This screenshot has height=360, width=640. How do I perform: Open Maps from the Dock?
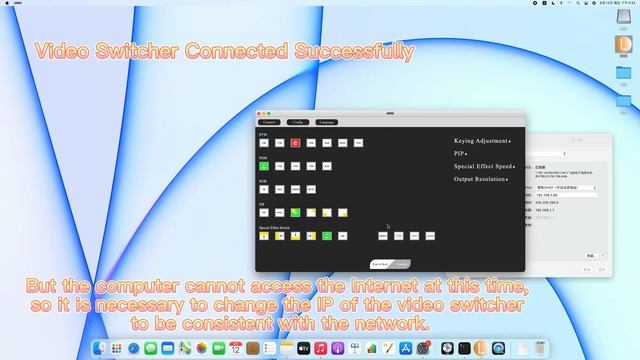185,348
